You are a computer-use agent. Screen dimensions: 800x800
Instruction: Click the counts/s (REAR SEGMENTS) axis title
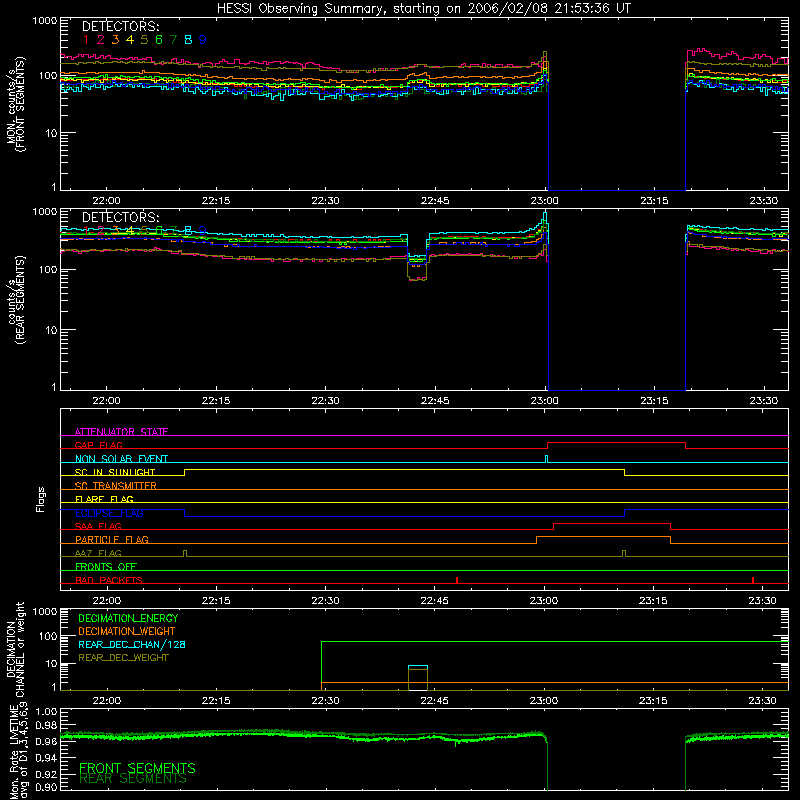tap(16, 300)
